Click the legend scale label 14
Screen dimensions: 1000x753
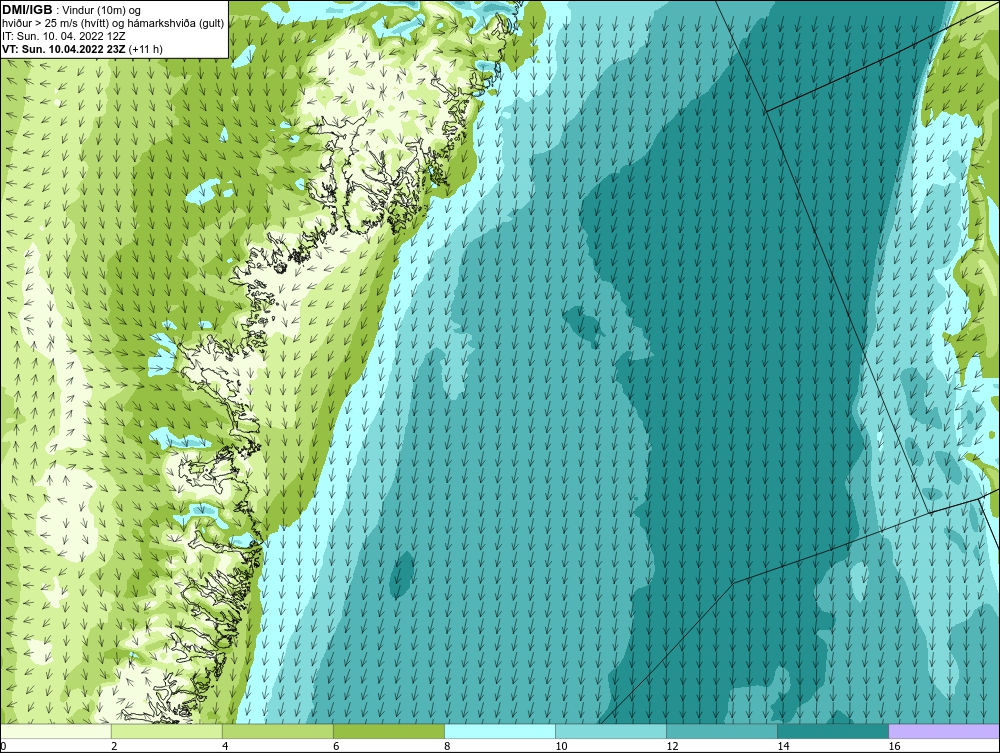[783, 746]
